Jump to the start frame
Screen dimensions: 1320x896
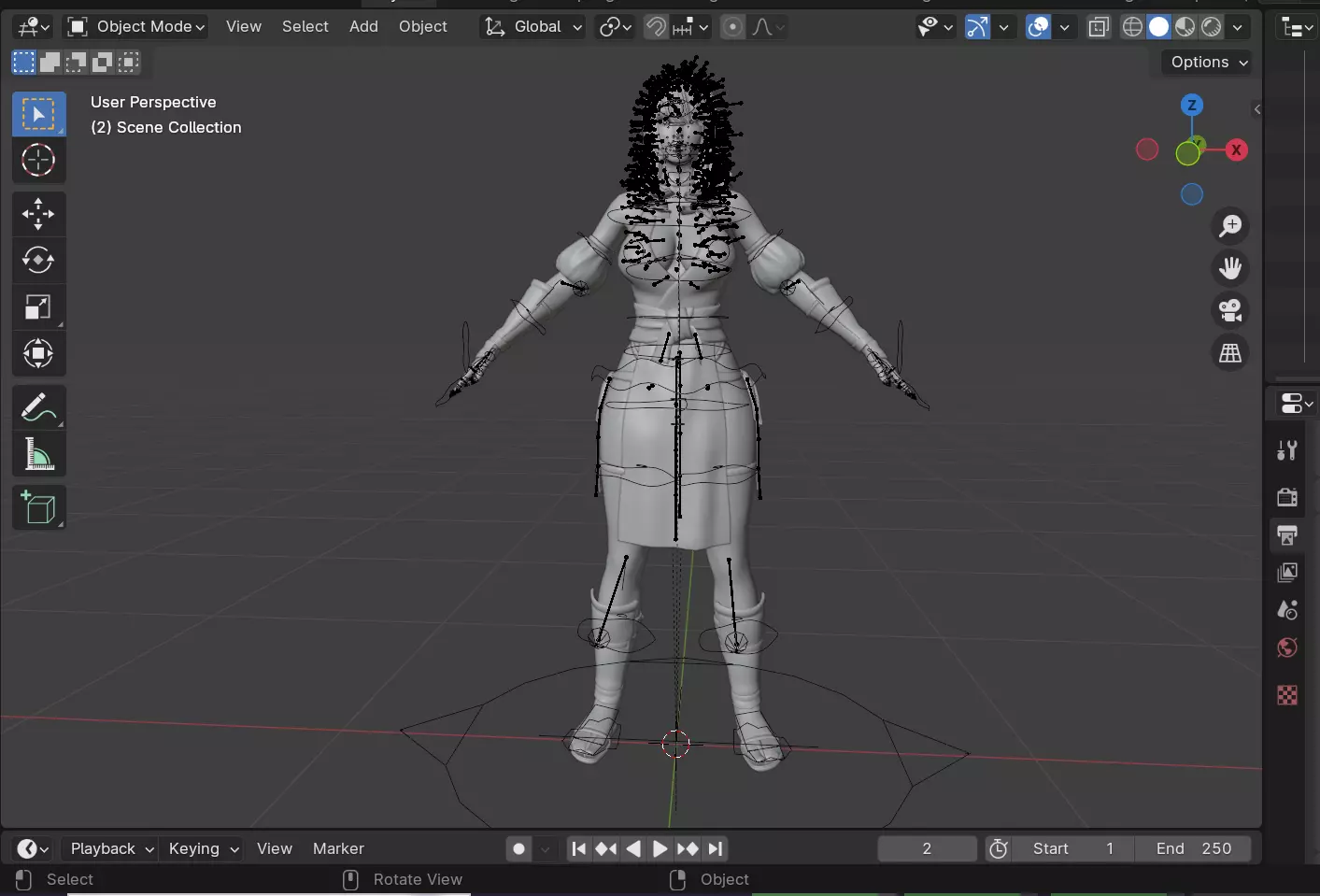click(x=579, y=848)
